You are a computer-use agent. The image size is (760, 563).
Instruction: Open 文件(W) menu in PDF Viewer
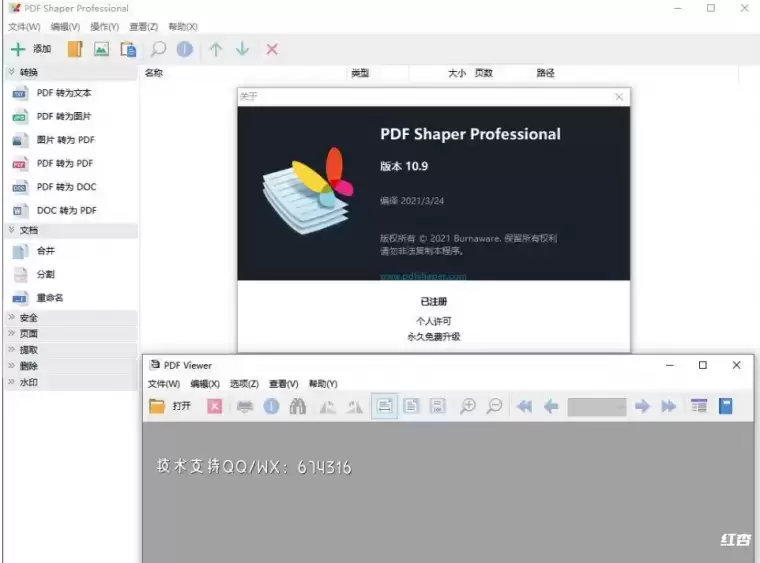tap(164, 384)
